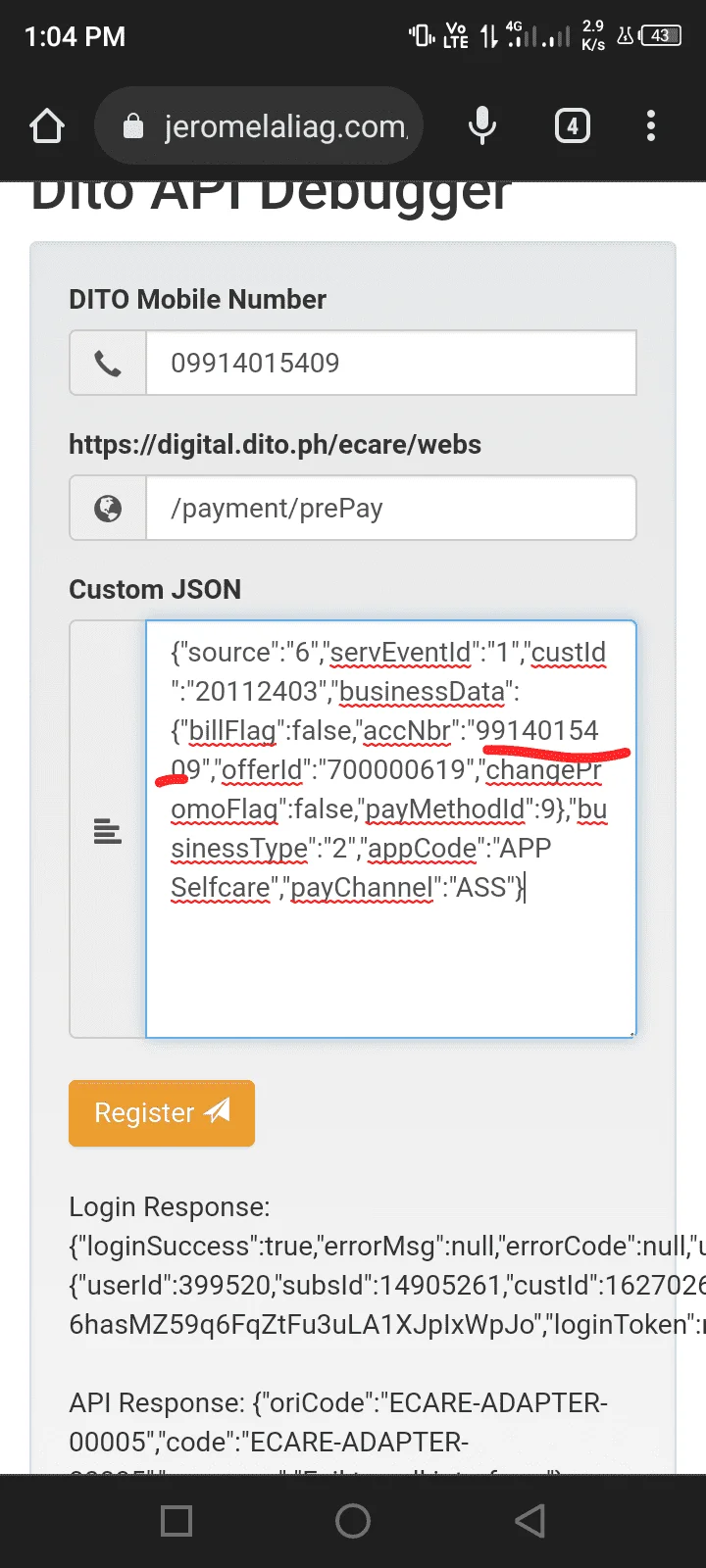Tap Android home circle button
Viewport: 706px width, 1568px height.
353,1521
